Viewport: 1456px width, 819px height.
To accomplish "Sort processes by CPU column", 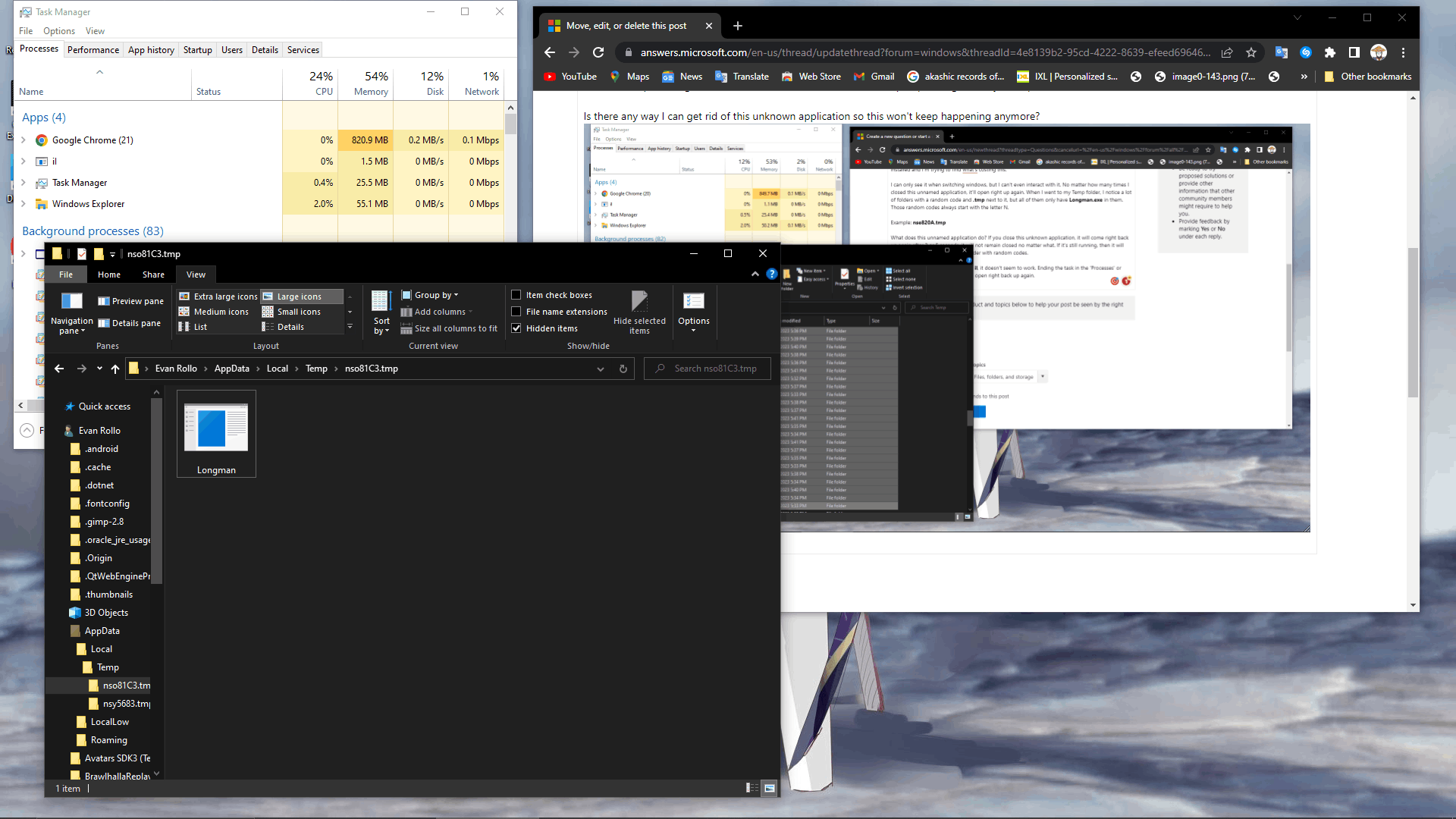I will (x=311, y=83).
